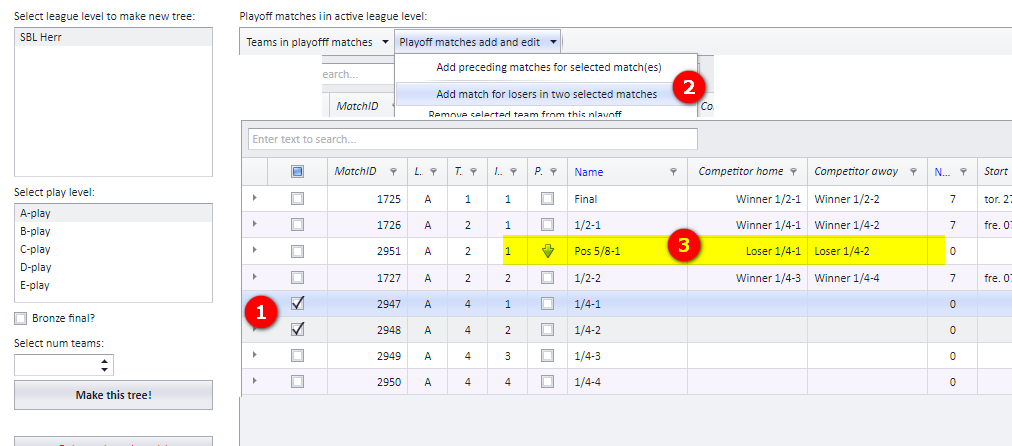This screenshot has width=1012, height=446.
Task: Expand row details for match 2950
Action: coord(254,381)
